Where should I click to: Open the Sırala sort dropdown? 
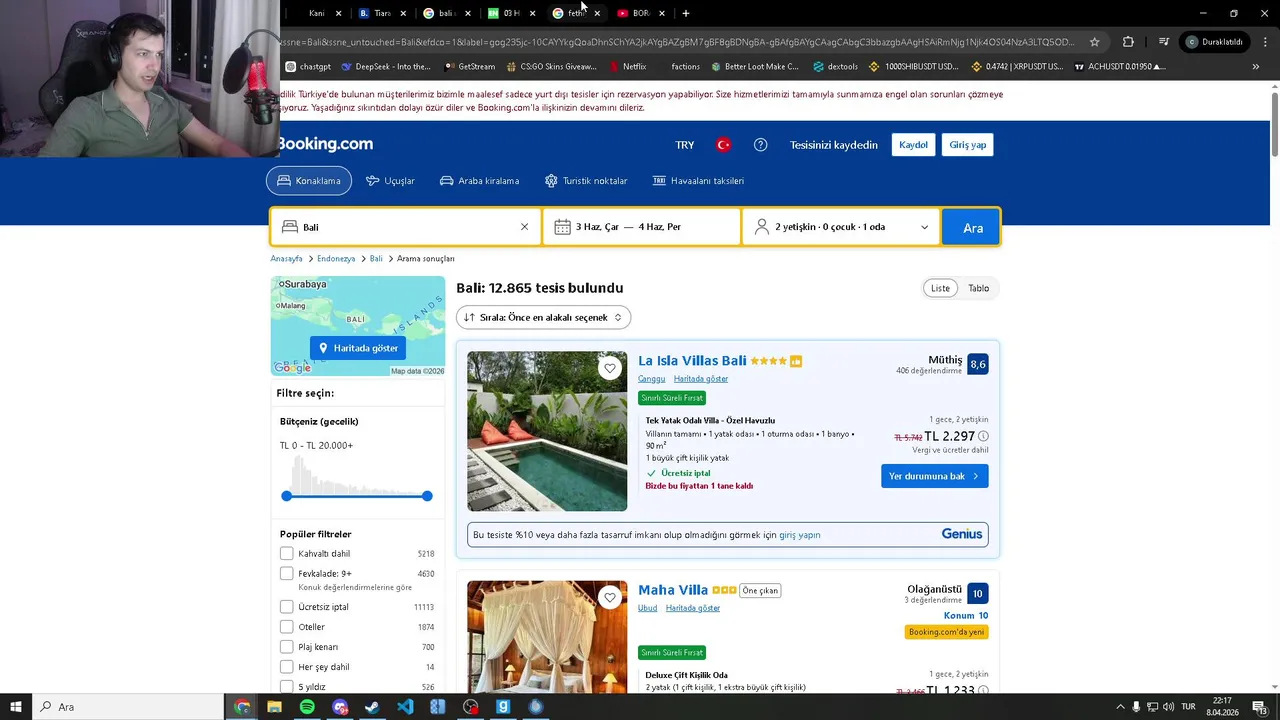pos(543,317)
